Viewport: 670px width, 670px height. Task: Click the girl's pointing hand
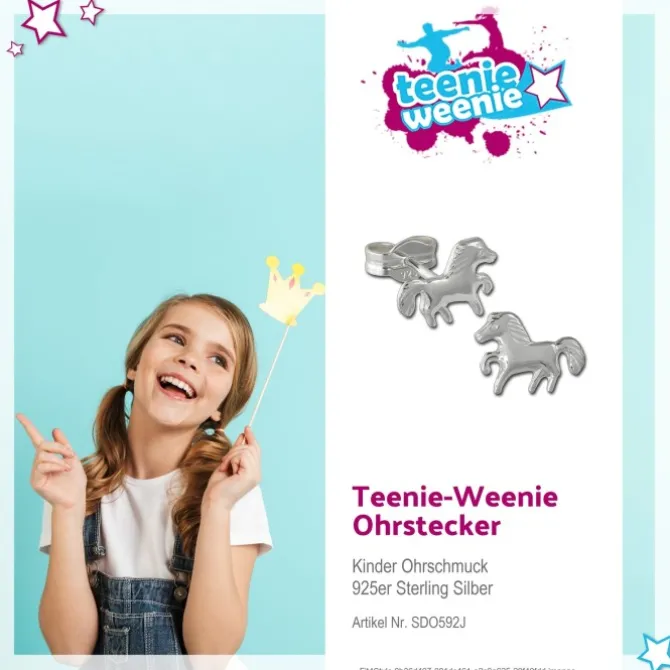pos(51,459)
